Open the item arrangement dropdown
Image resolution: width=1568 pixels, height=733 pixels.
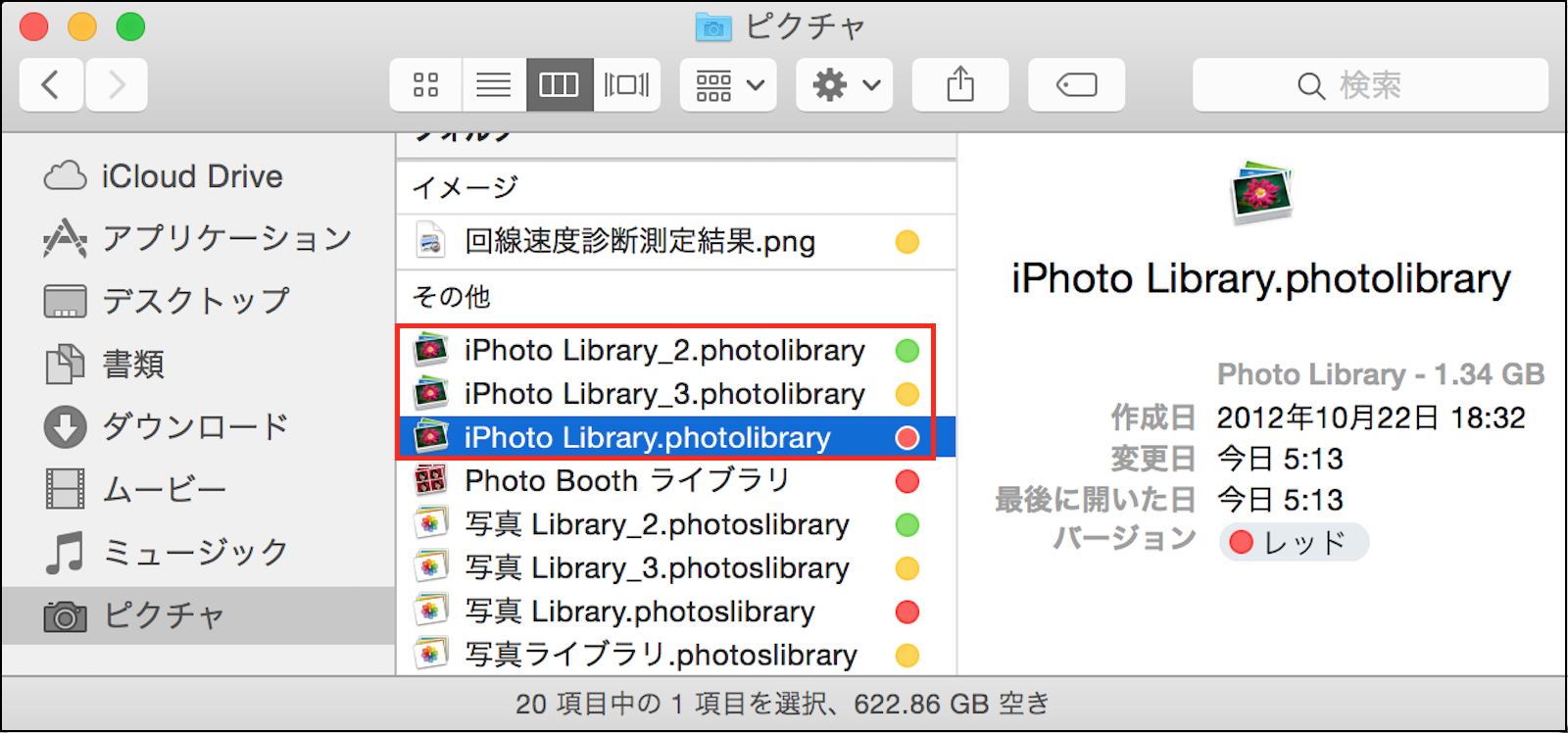728,85
